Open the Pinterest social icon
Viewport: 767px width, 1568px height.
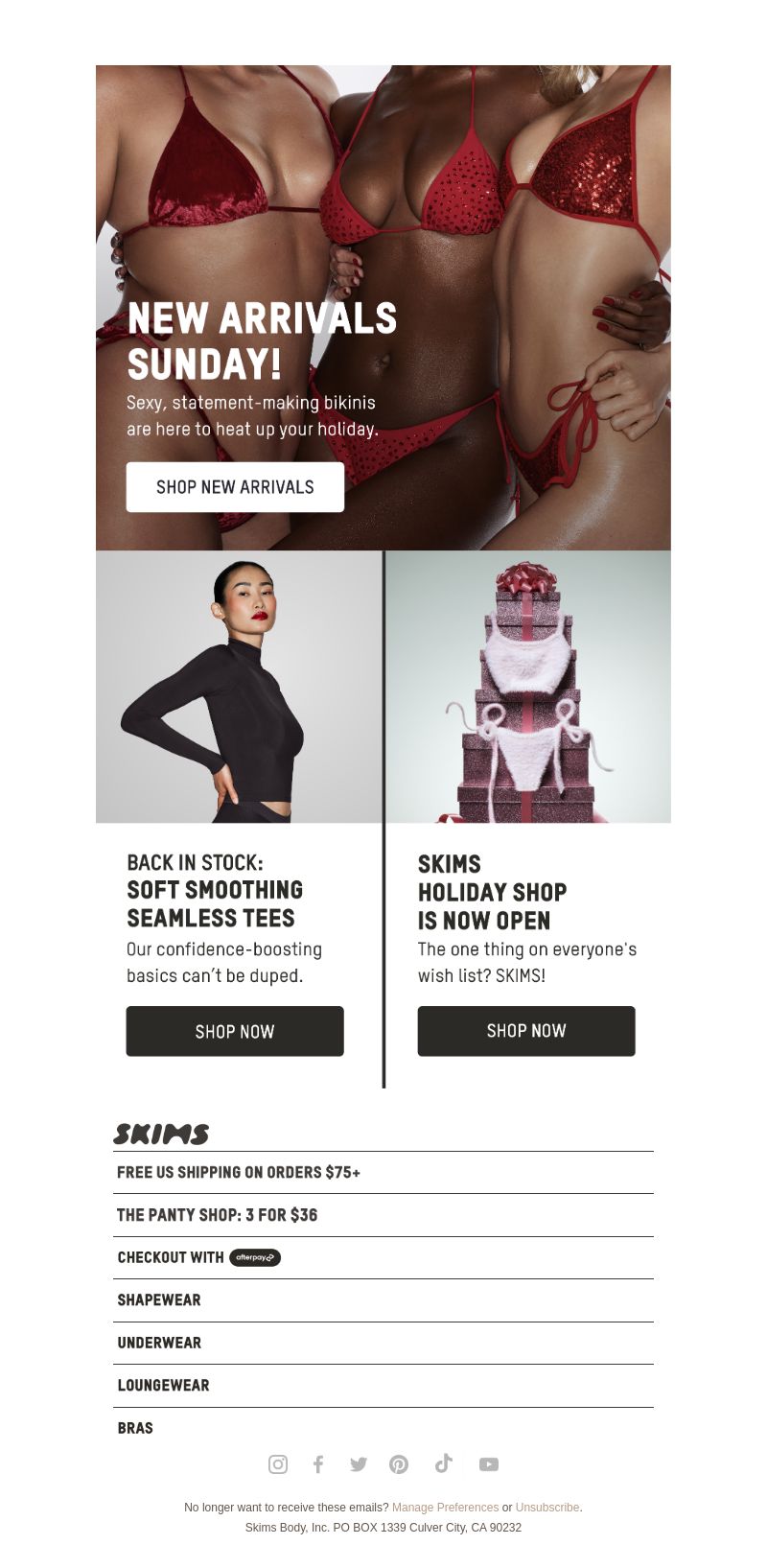[x=399, y=1463]
